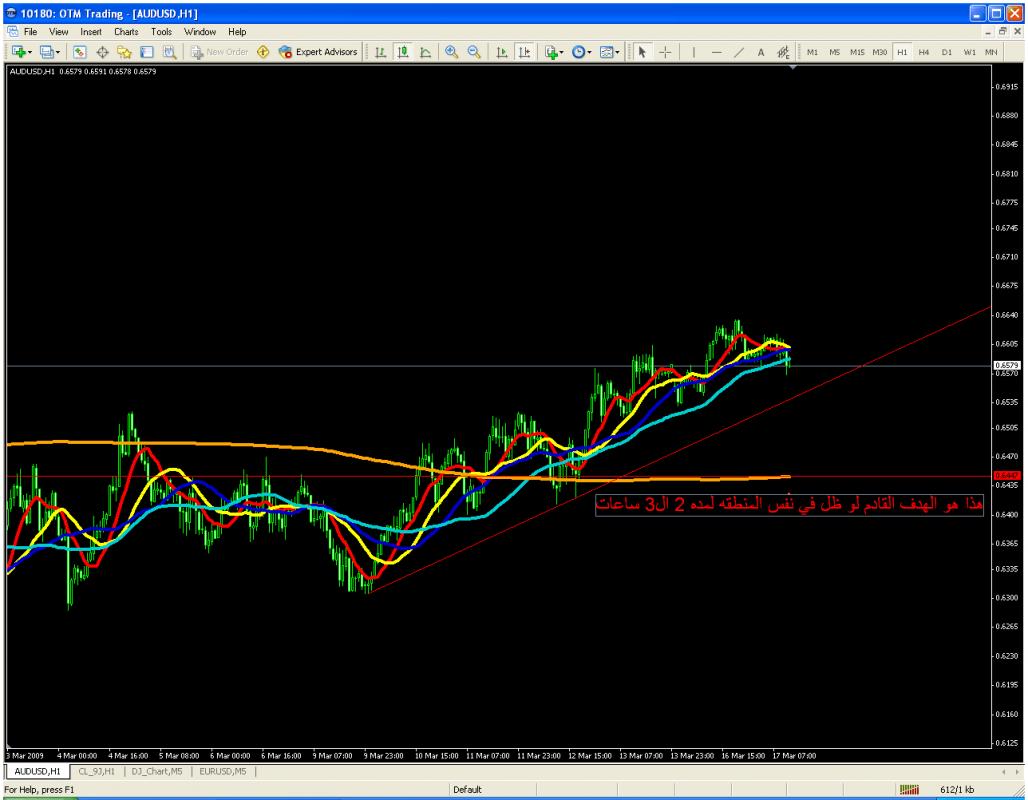Switch timeframe to M5
This screenshot has width=1028, height=800.
835,52
